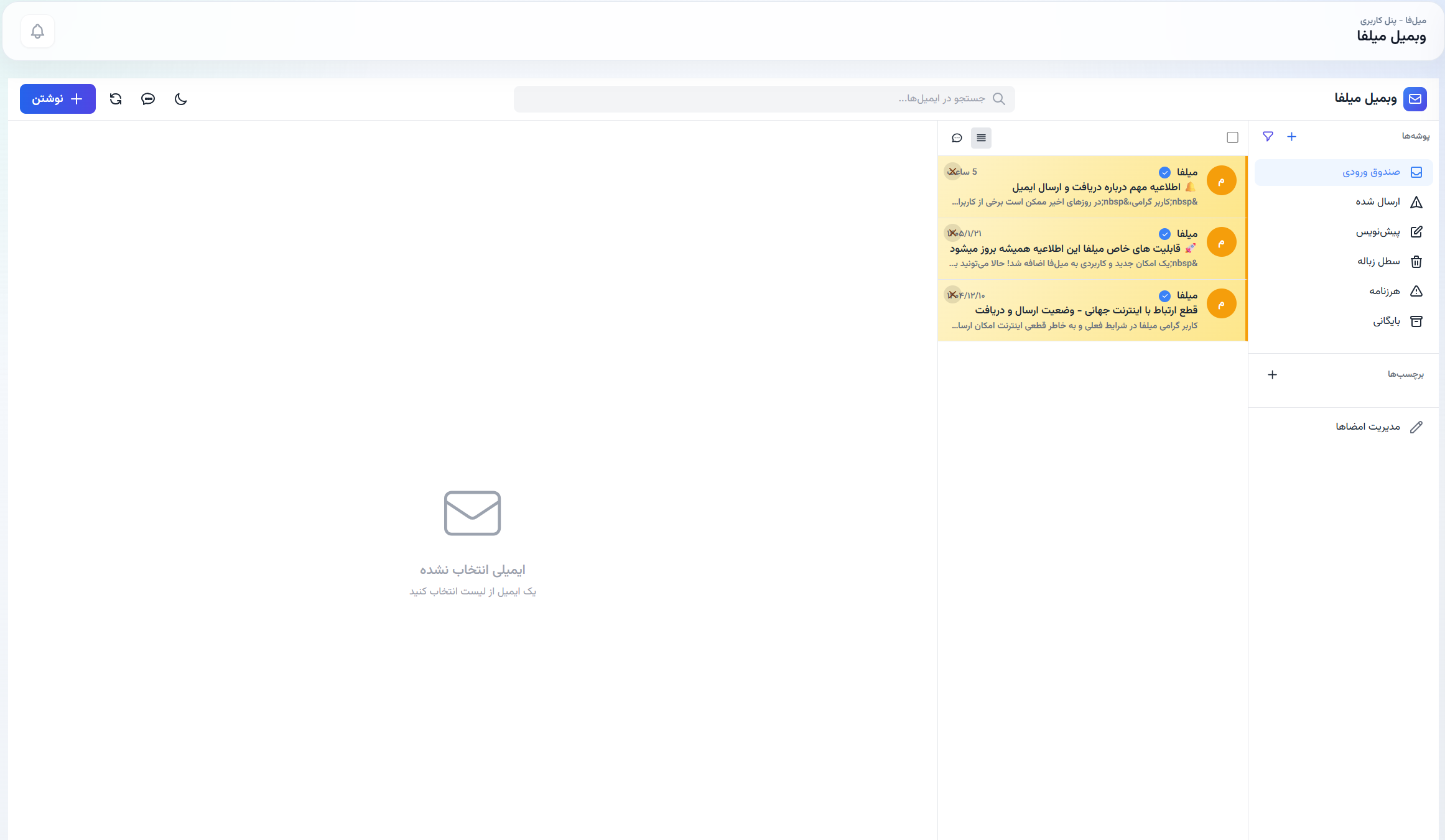The width and height of the screenshot is (1445, 840).
Task: Open the سطل زباله trash folder
Action: pyautogui.click(x=1344, y=262)
